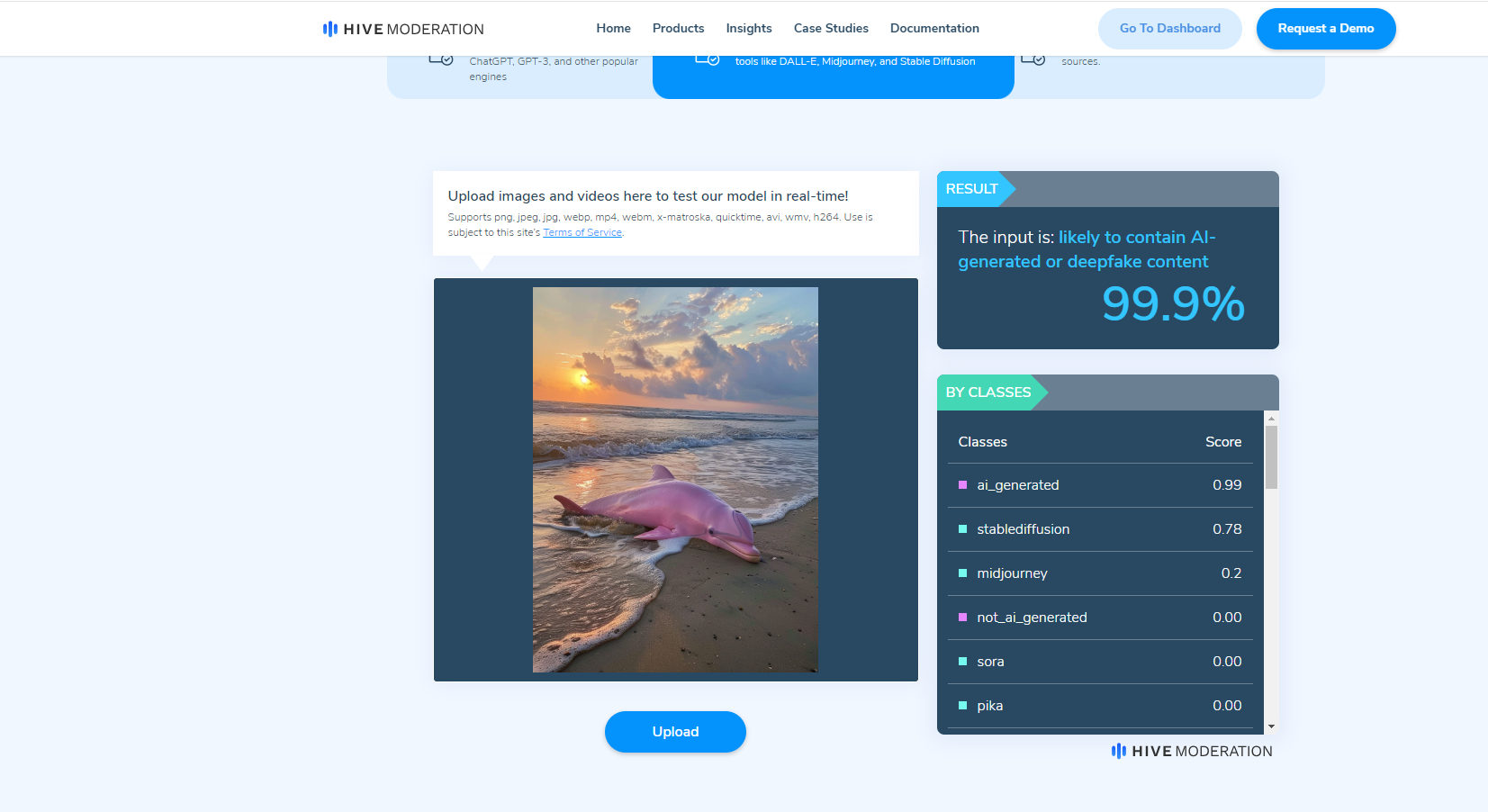Viewport: 1488px width, 812px height.
Task: Click the image detection icon in blue tab
Action: pos(707,59)
